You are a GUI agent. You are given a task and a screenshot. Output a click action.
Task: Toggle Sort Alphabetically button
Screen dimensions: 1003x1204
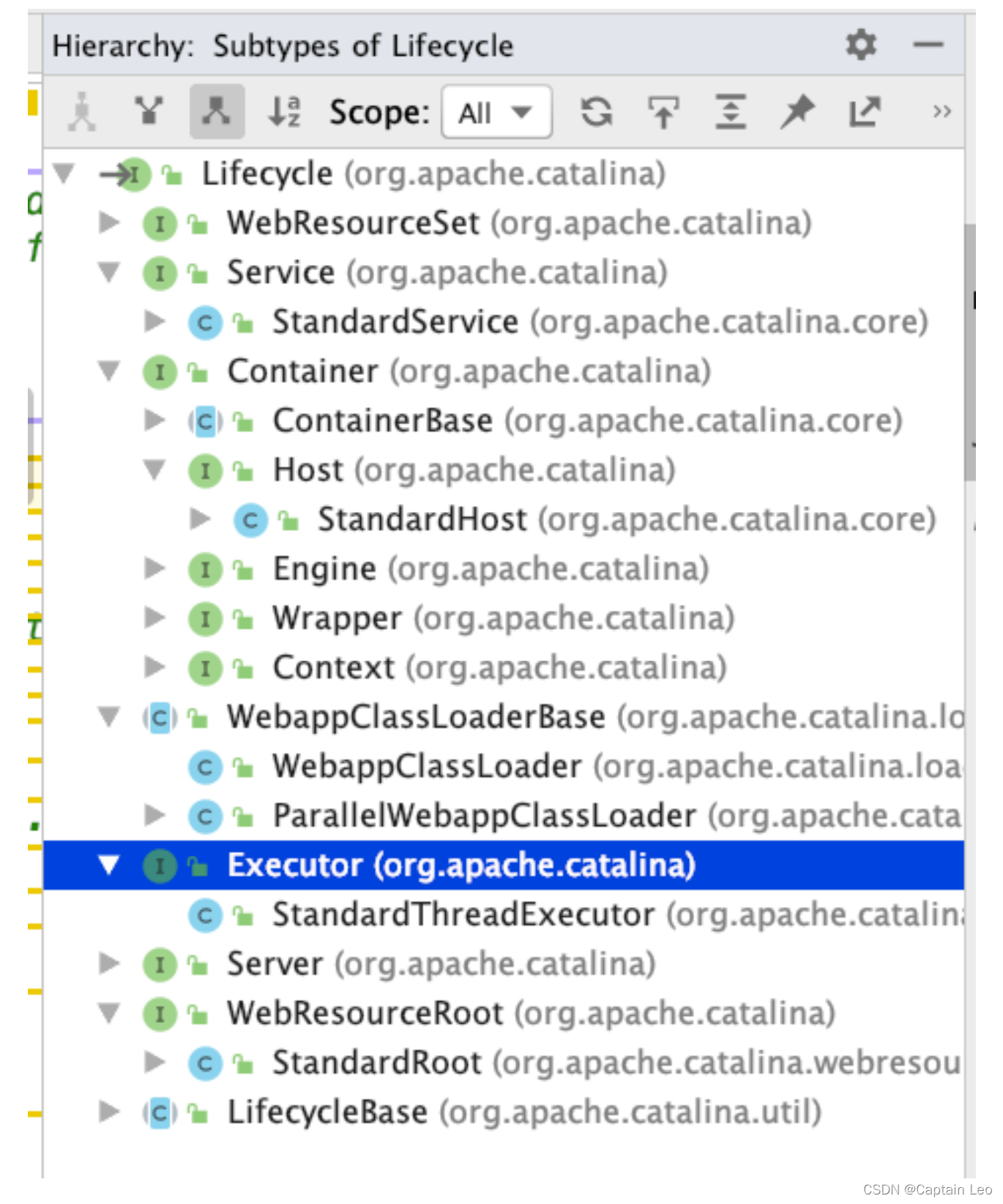pyautogui.click(x=284, y=111)
